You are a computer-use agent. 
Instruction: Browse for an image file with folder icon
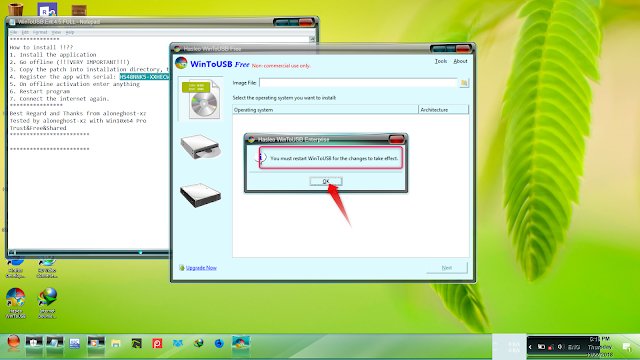(464, 83)
